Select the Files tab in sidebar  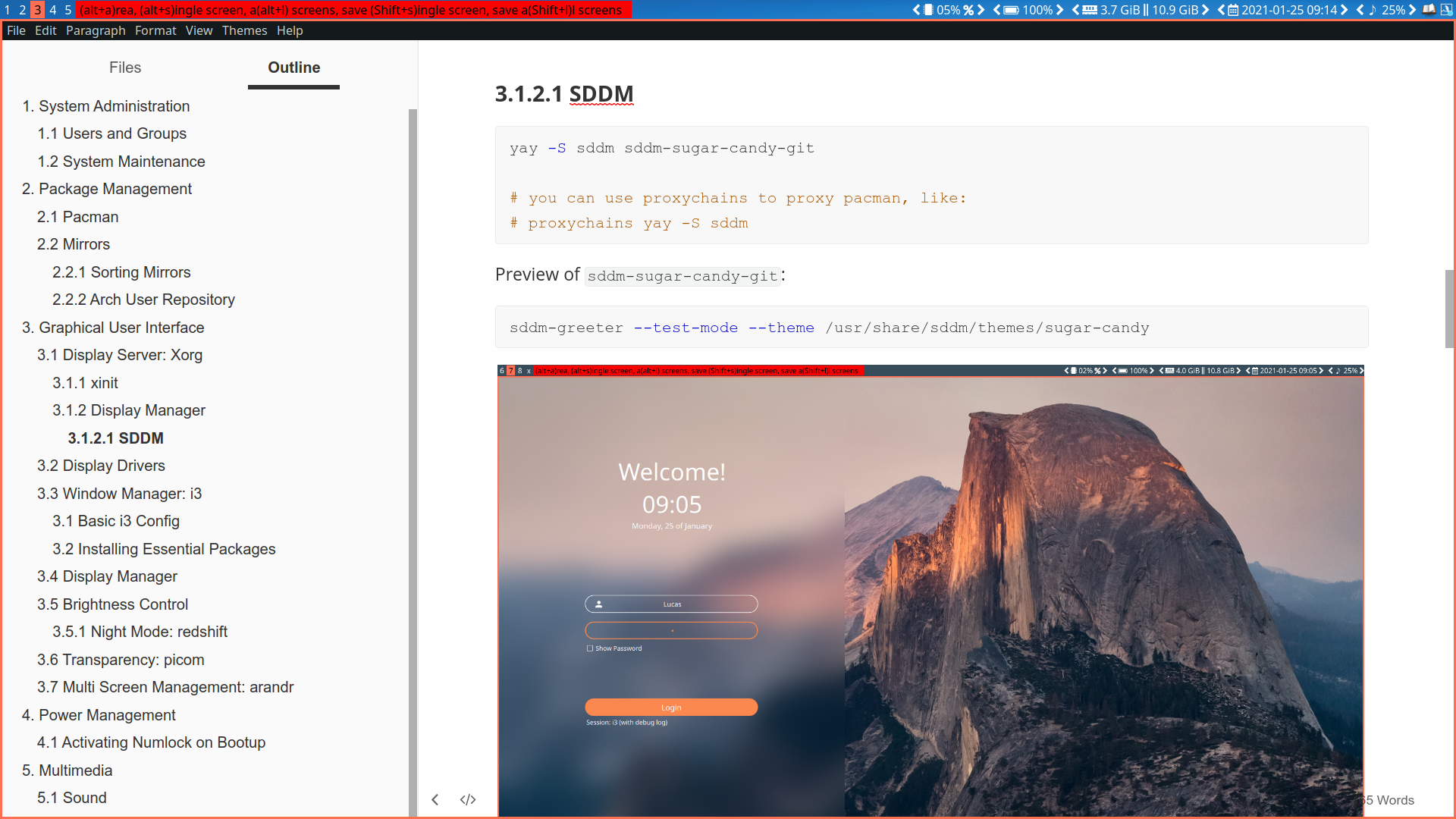point(125,68)
